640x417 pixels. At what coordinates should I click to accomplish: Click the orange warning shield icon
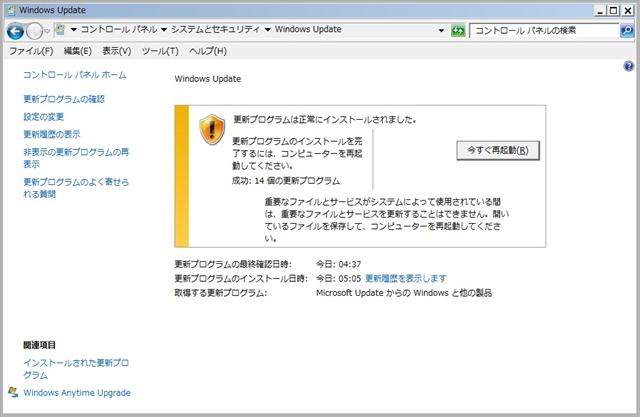(212, 130)
